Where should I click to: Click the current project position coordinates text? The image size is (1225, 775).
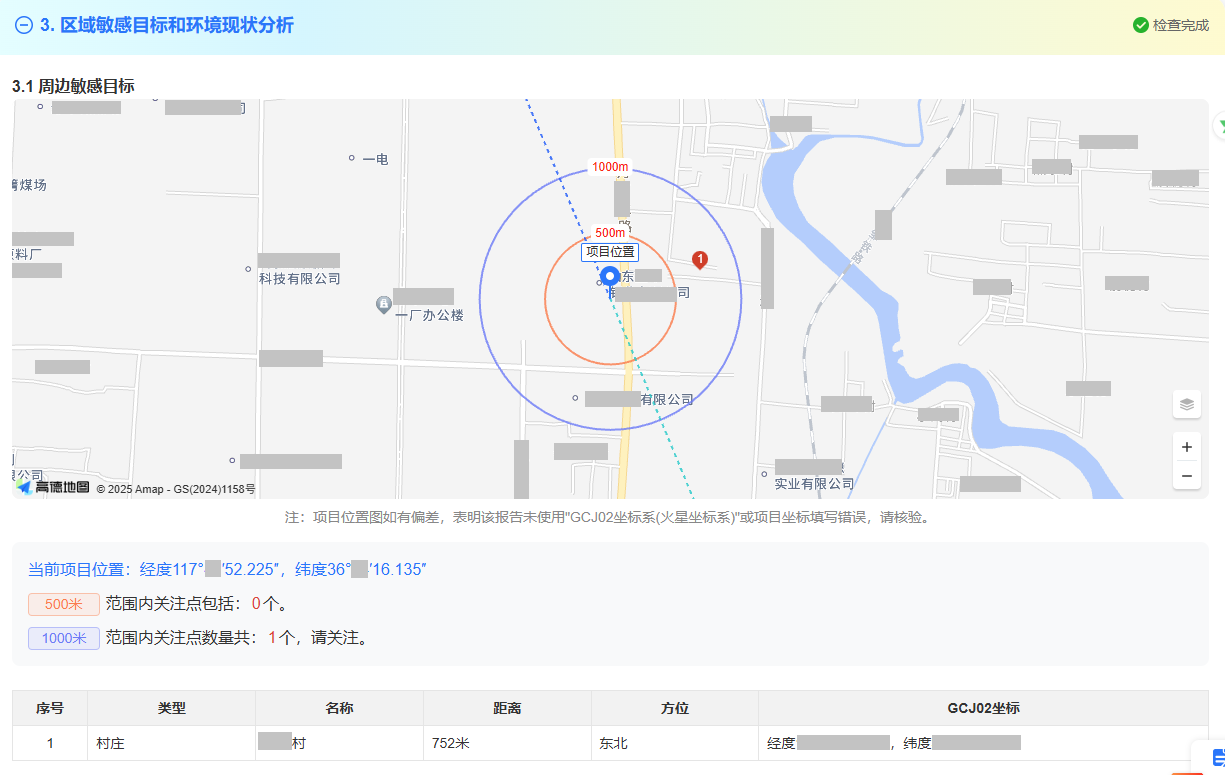tap(228, 570)
